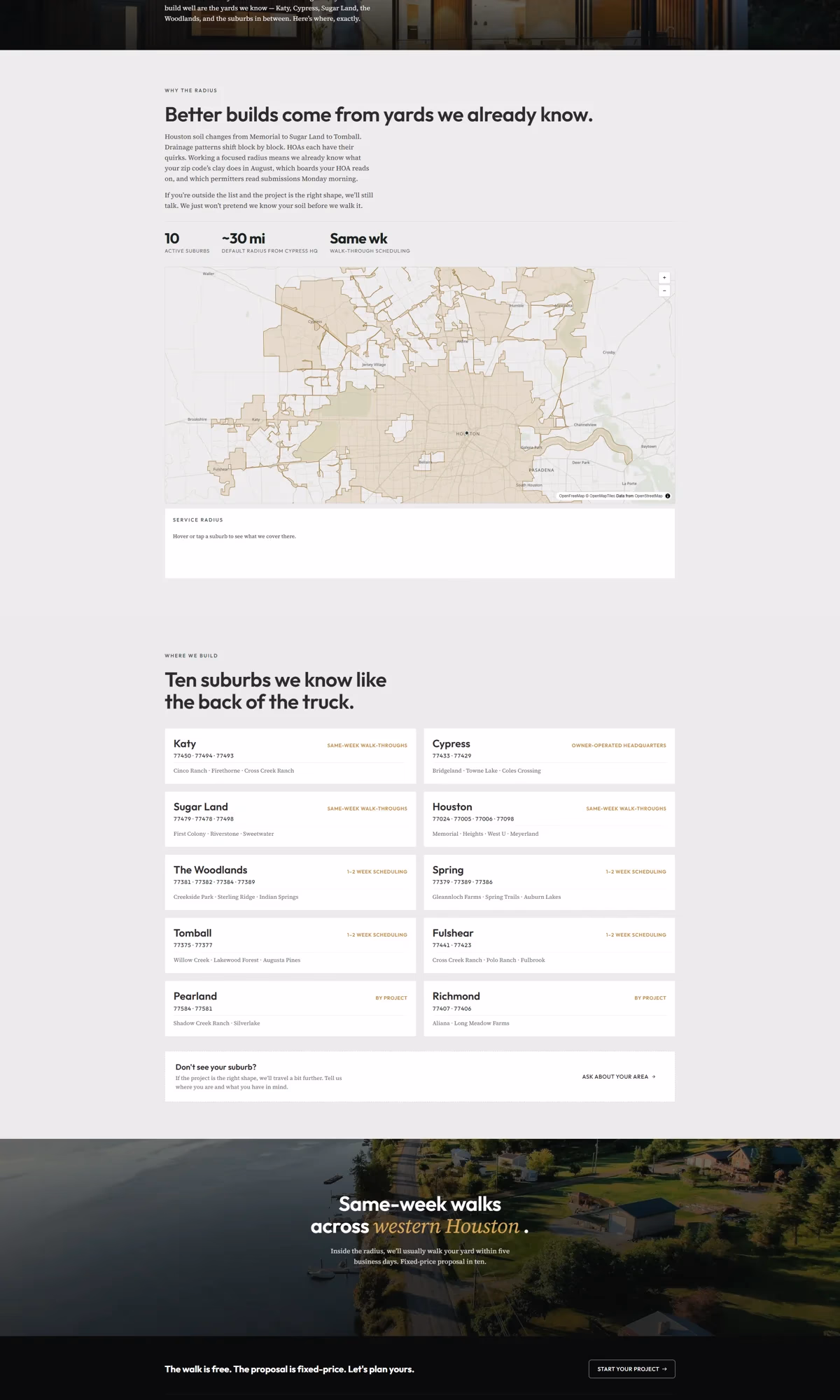Click Shadow Creek Ranch · Silverlake line
This screenshot has height=1400, width=840.
click(216, 1023)
